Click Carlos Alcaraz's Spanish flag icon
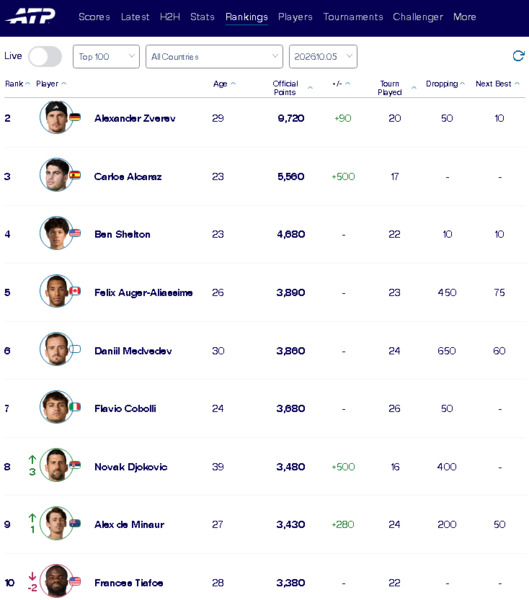 coord(75,175)
